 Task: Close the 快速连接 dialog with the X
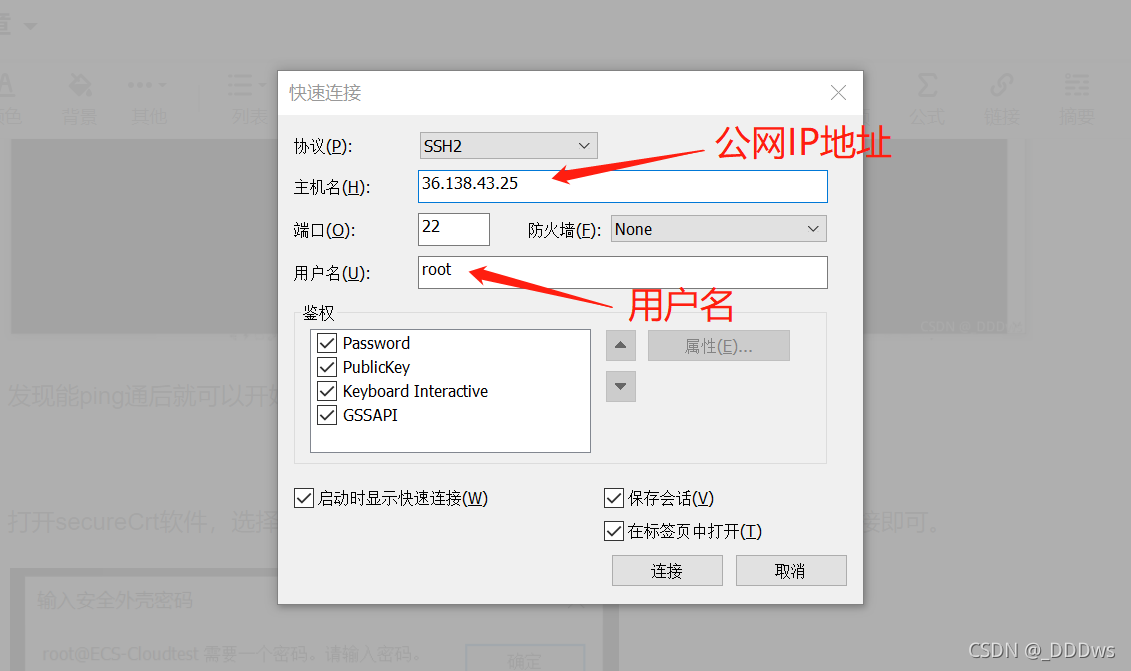point(838,92)
